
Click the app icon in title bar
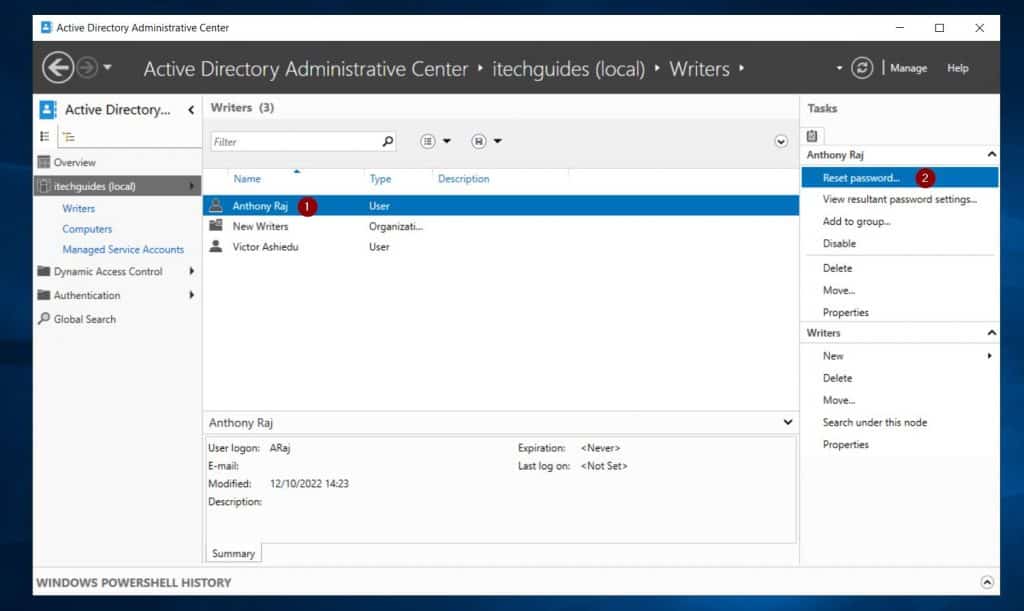point(46,27)
